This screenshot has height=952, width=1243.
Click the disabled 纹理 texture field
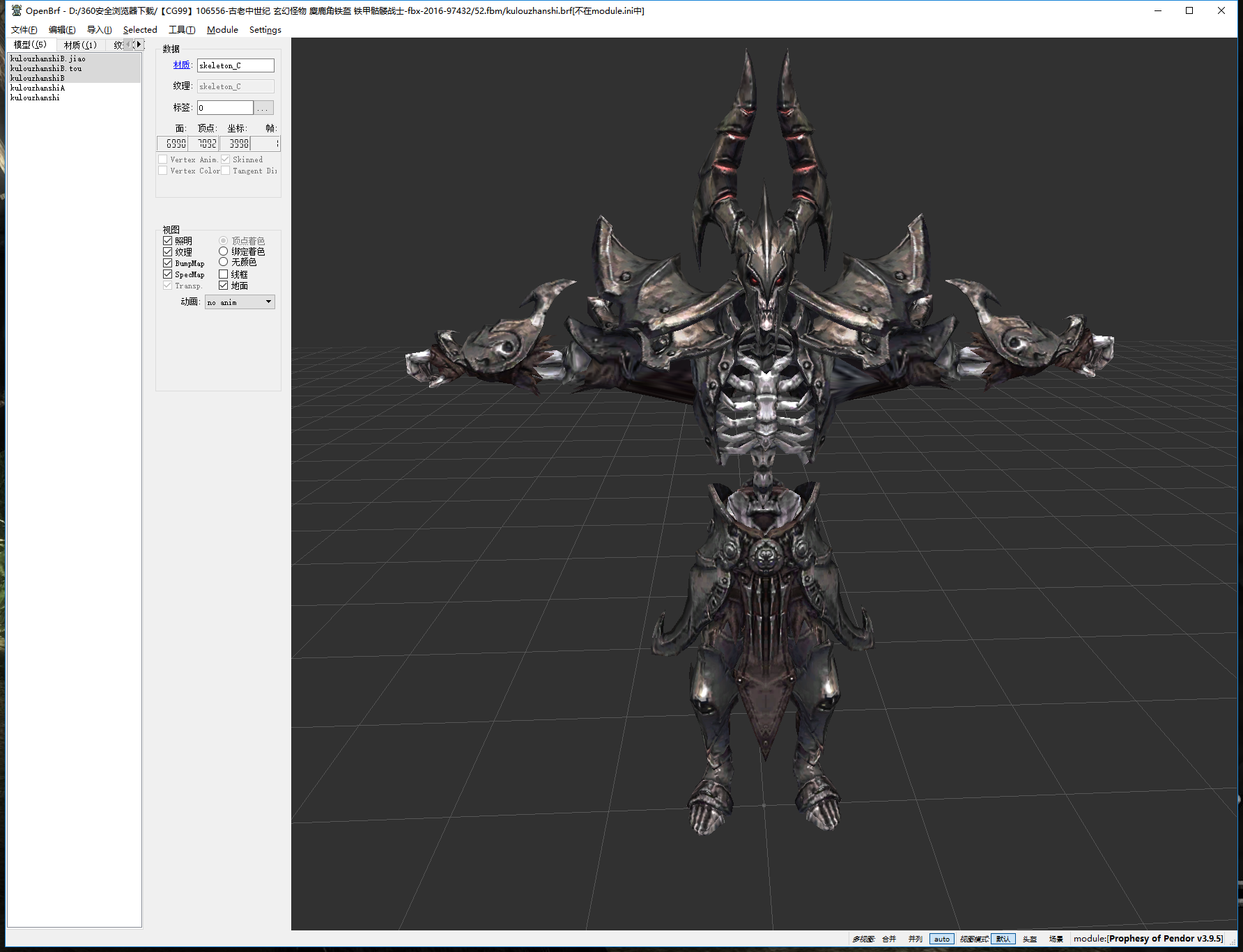[236, 86]
